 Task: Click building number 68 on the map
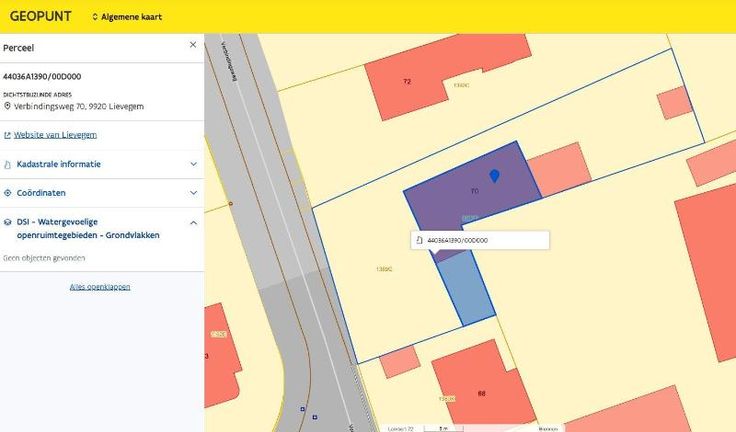point(481,393)
